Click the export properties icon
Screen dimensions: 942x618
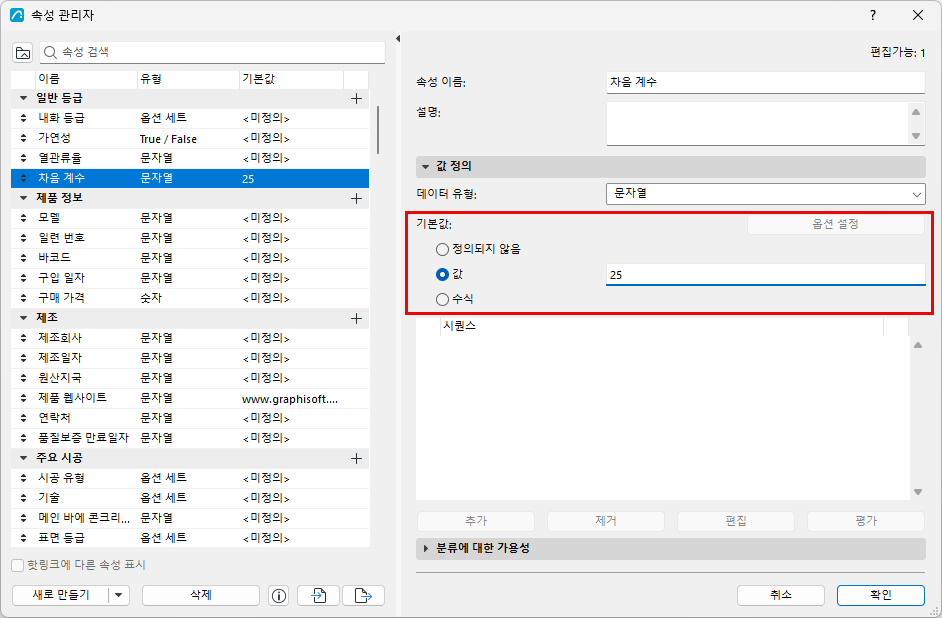point(363,595)
